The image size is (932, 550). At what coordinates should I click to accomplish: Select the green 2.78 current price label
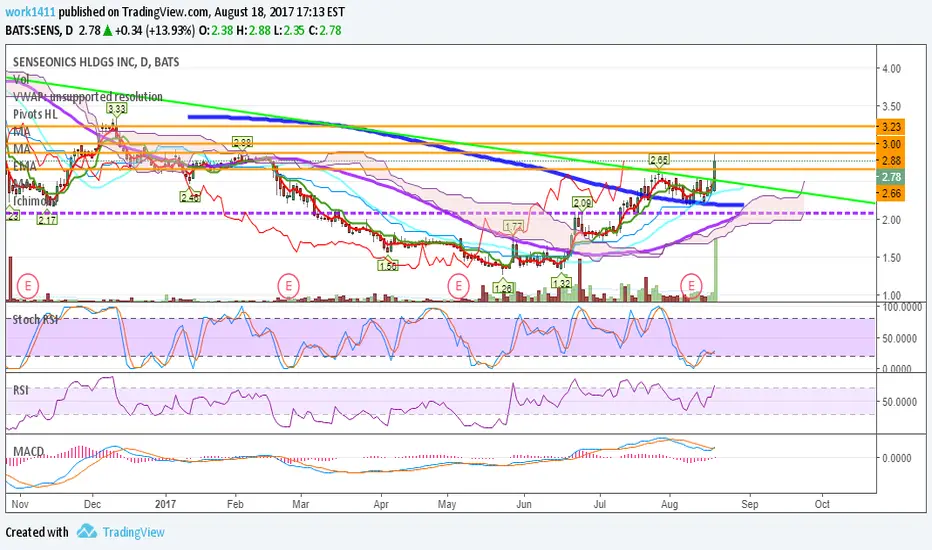(x=891, y=177)
